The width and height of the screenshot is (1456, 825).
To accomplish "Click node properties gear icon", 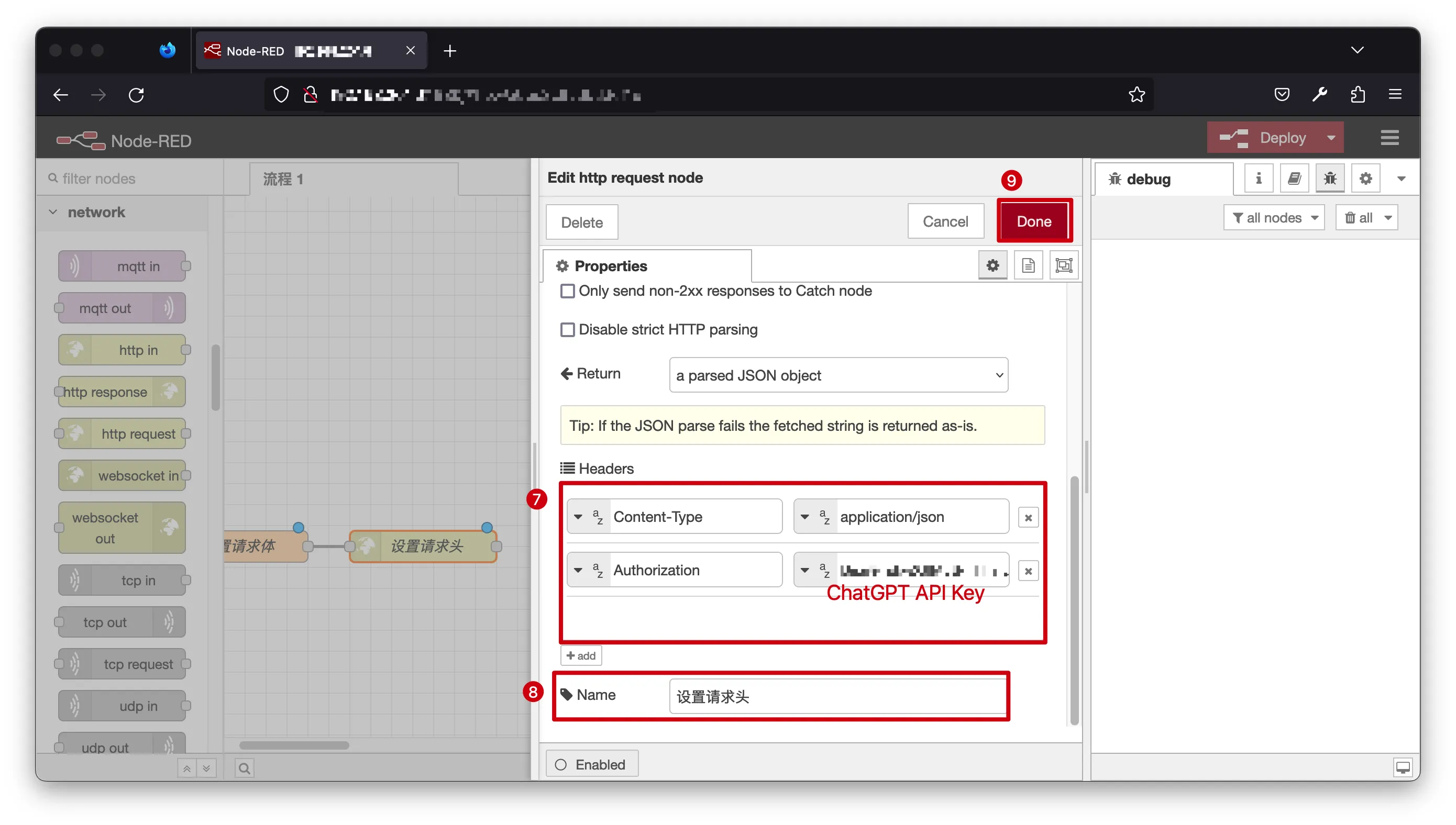I will point(992,265).
